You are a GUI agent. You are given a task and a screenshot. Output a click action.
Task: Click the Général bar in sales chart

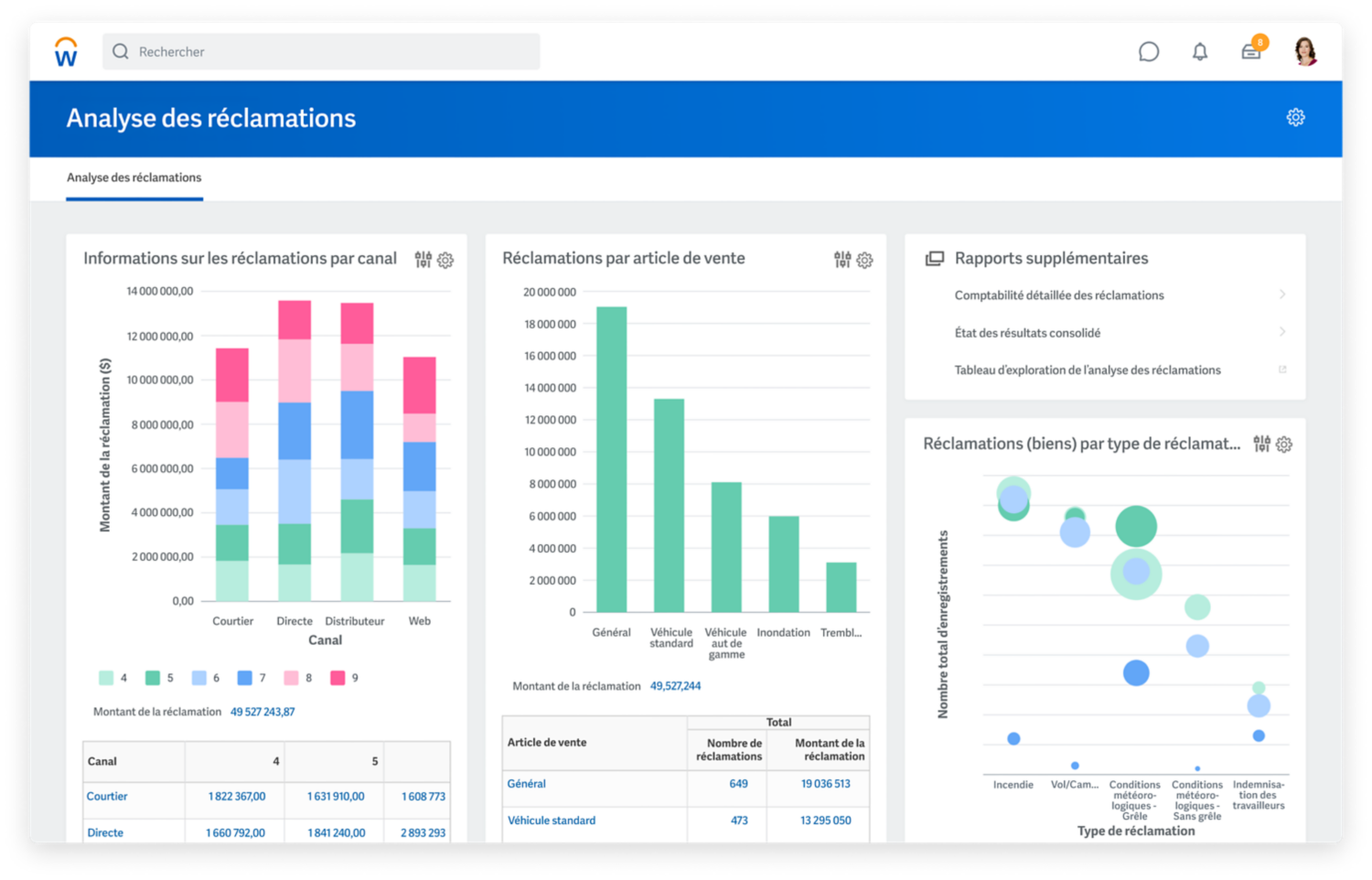coord(612,459)
